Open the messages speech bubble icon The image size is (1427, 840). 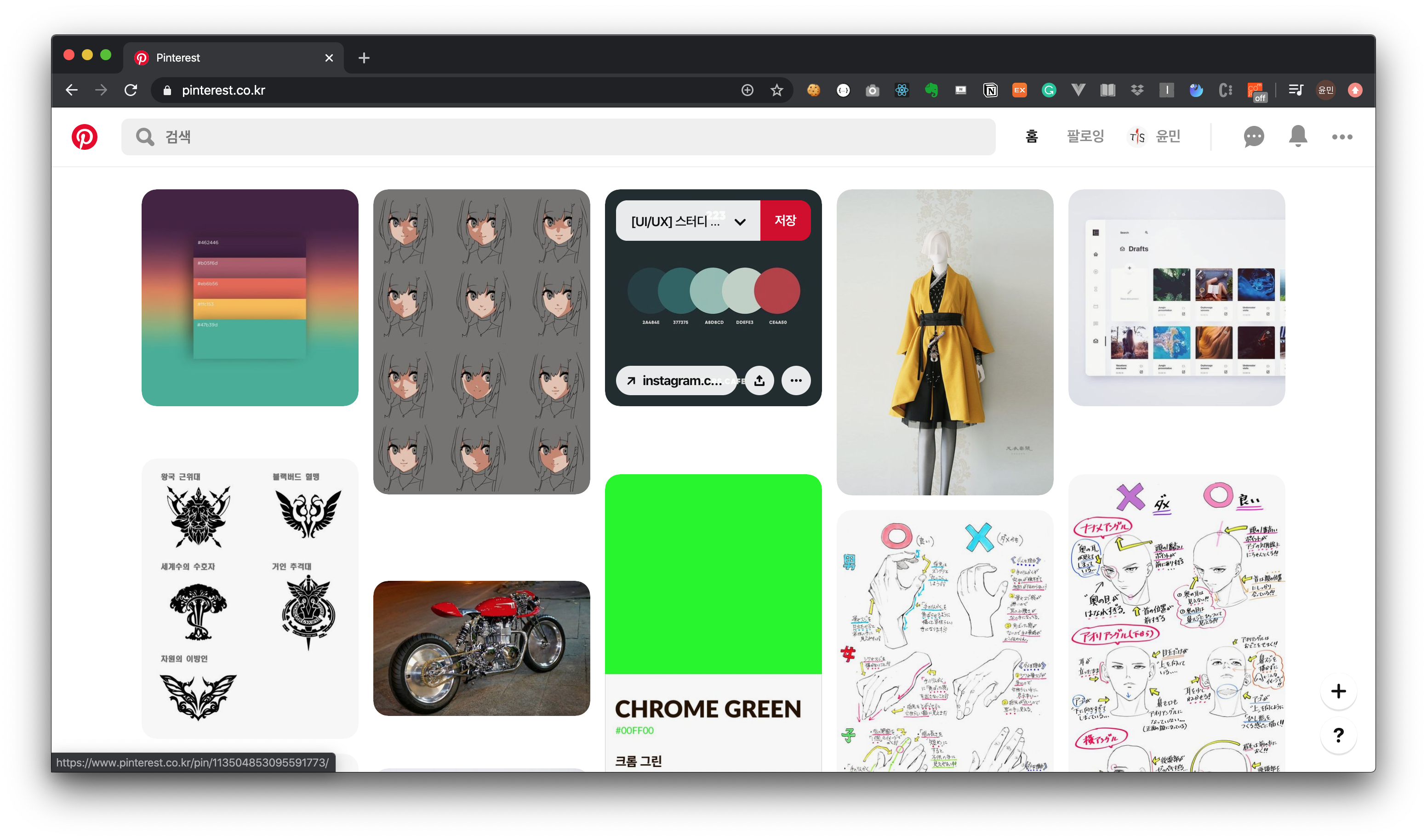[1254, 137]
